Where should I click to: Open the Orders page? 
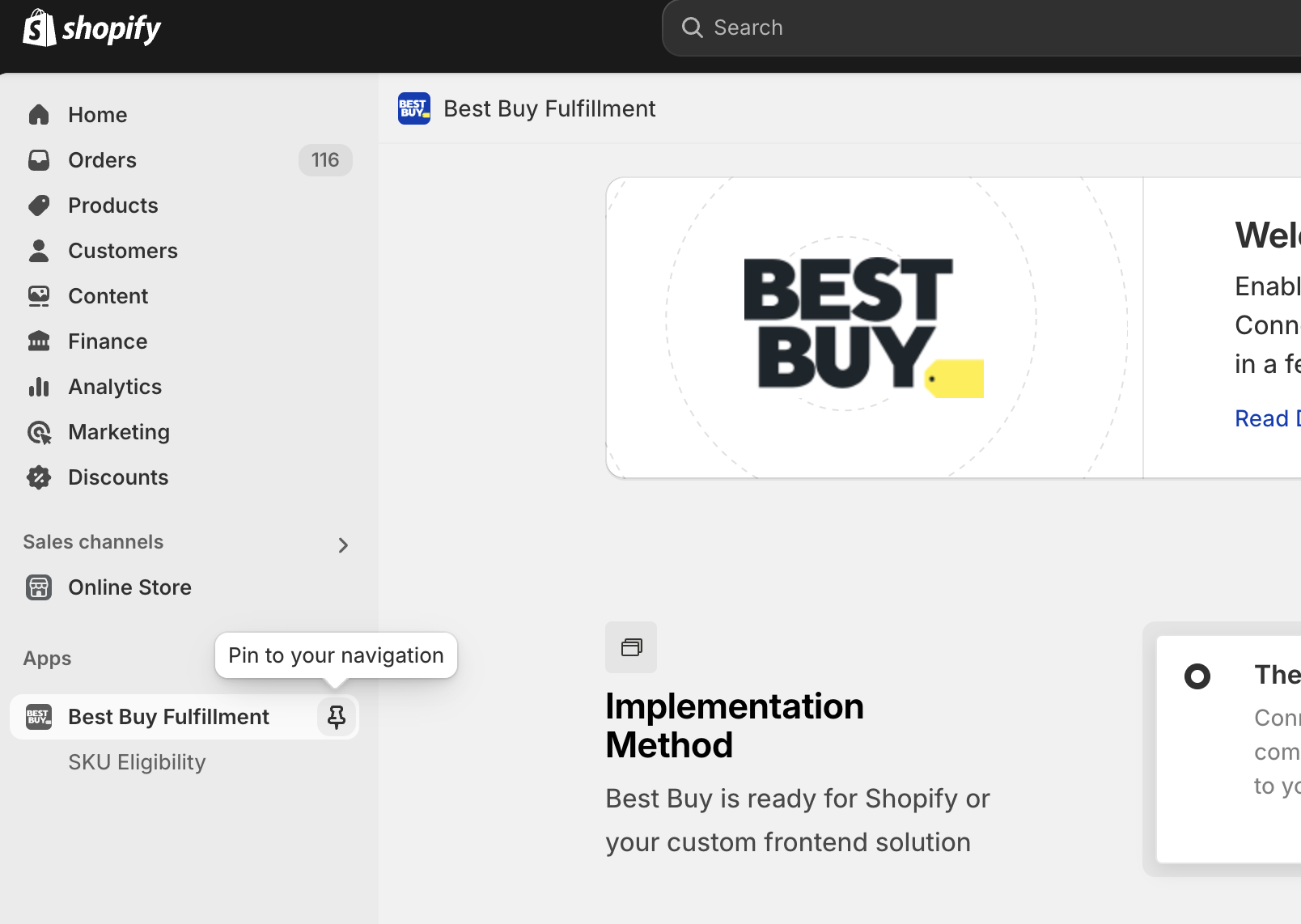click(x=102, y=160)
